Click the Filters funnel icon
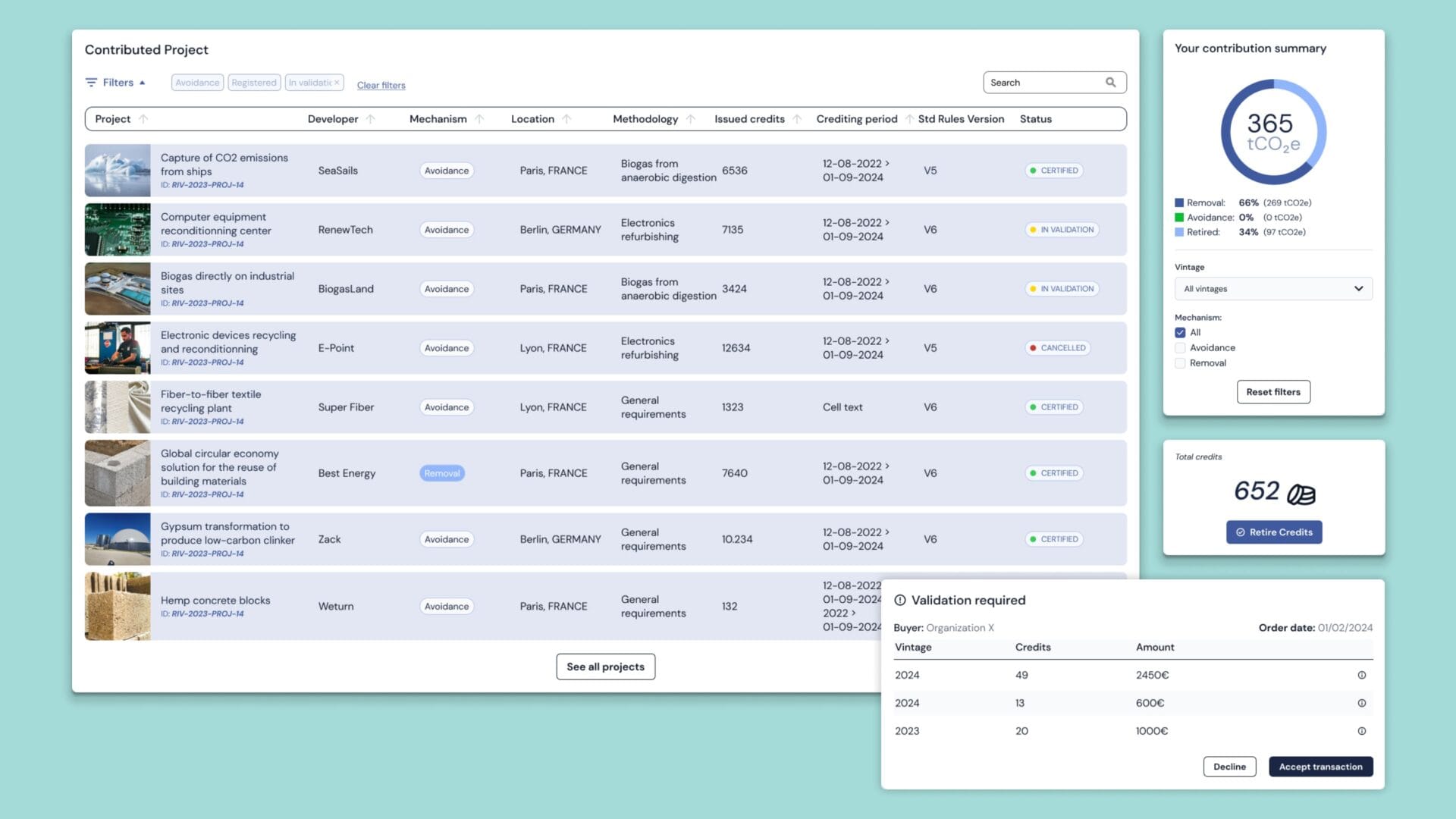This screenshot has height=819, width=1456. click(x=91, y=83)
